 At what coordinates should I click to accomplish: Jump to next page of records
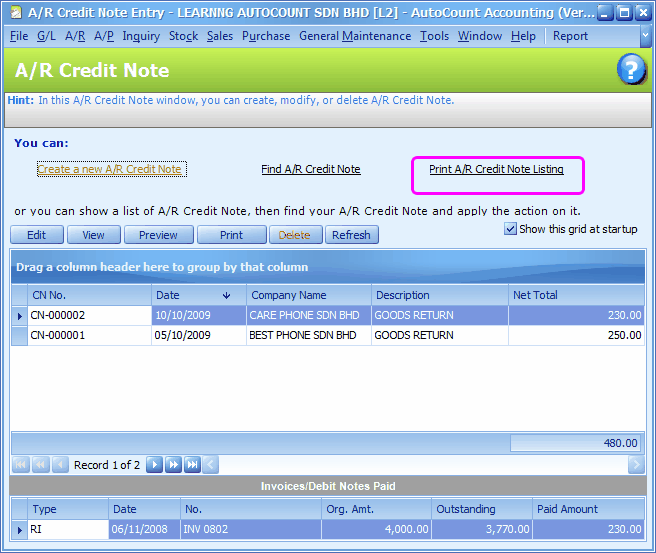(173, 465)
